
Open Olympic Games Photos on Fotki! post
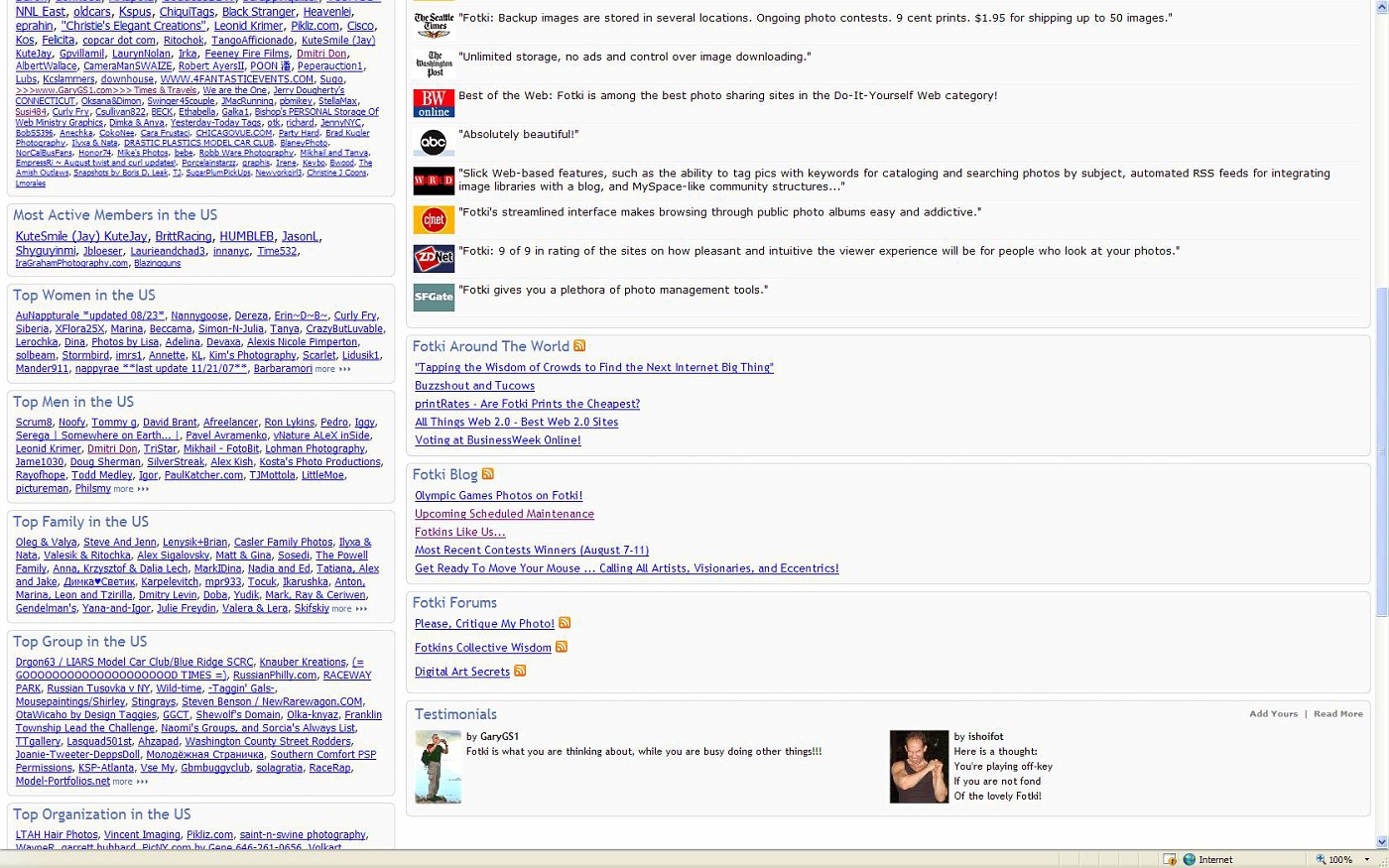point(499,496)
